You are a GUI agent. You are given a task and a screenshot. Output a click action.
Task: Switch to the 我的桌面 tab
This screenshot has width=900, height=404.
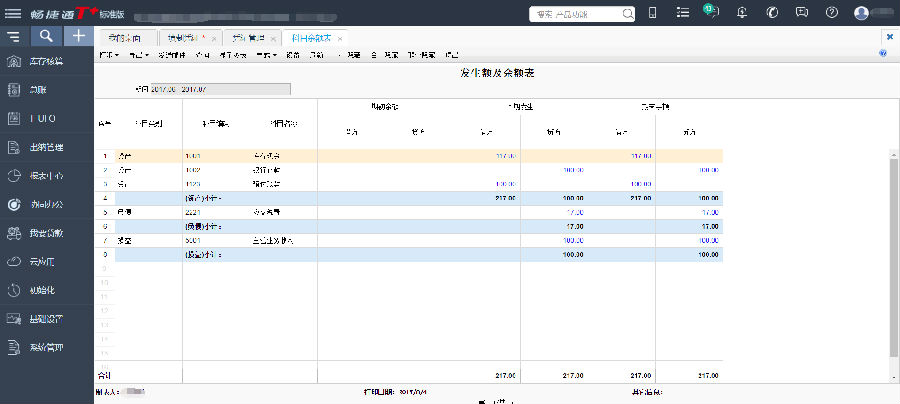point(126,37)
